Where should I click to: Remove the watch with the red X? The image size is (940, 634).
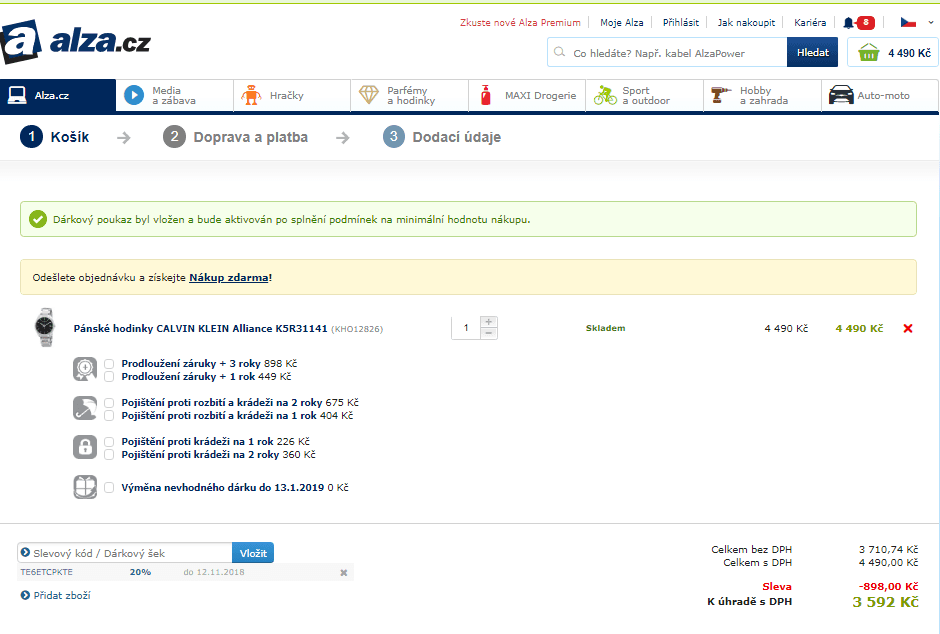click(908, 328)
